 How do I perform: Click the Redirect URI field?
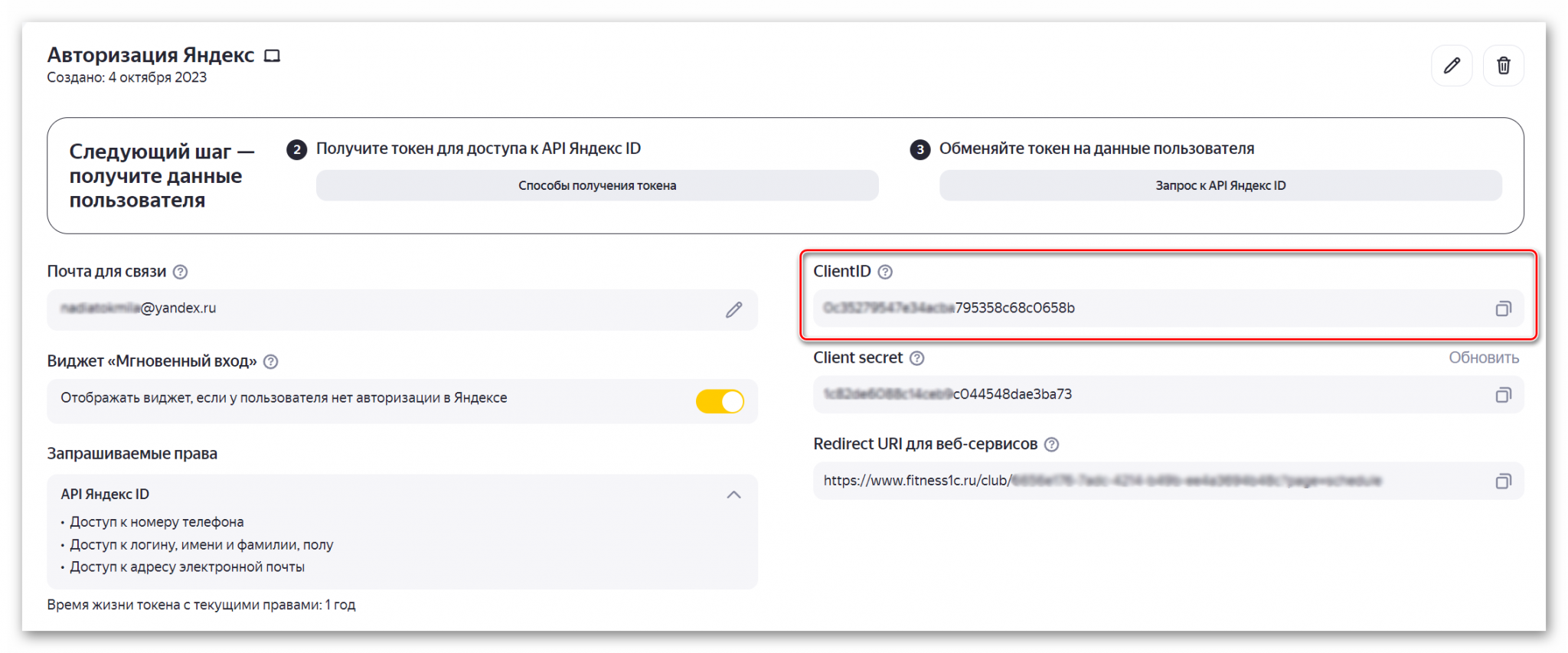pos(1168,481)
